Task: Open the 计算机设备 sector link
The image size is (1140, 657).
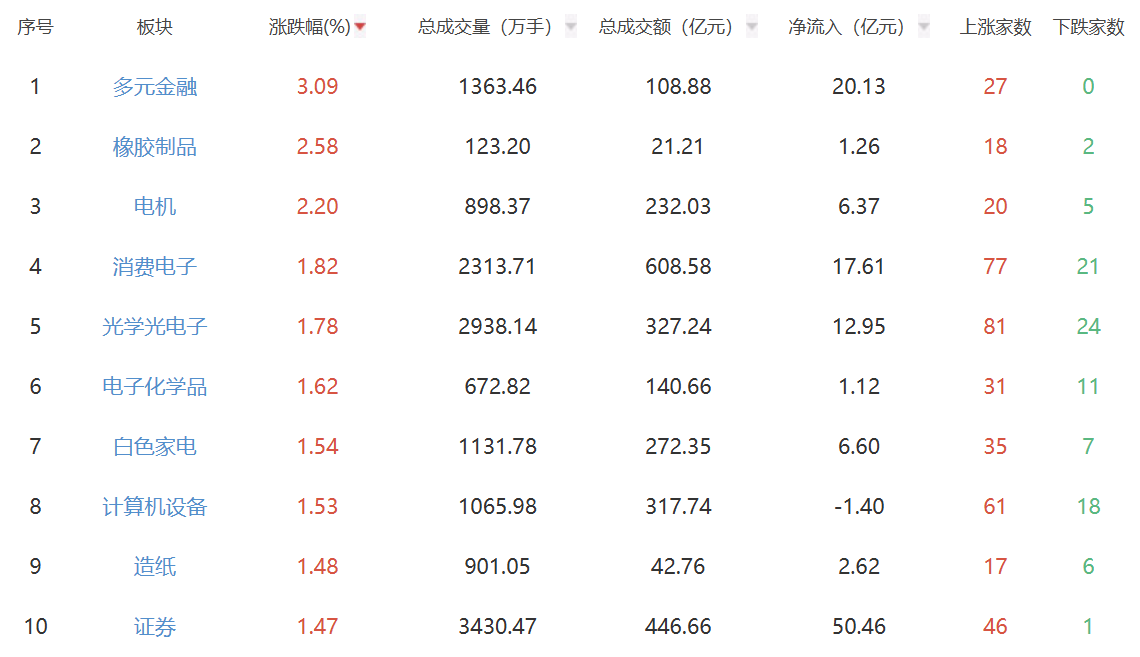Action: 155,507
